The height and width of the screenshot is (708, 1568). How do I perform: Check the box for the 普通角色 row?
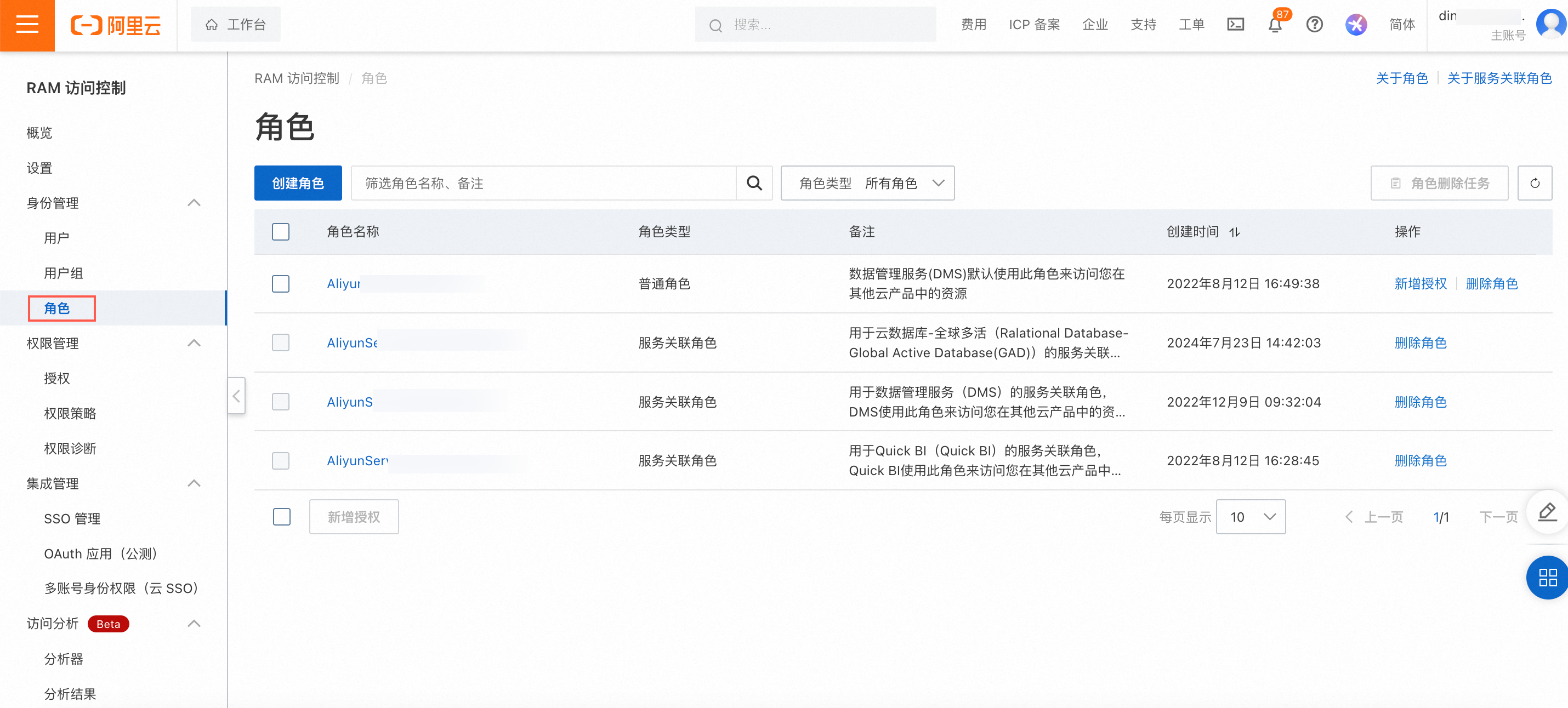click(x=281, y=284)
